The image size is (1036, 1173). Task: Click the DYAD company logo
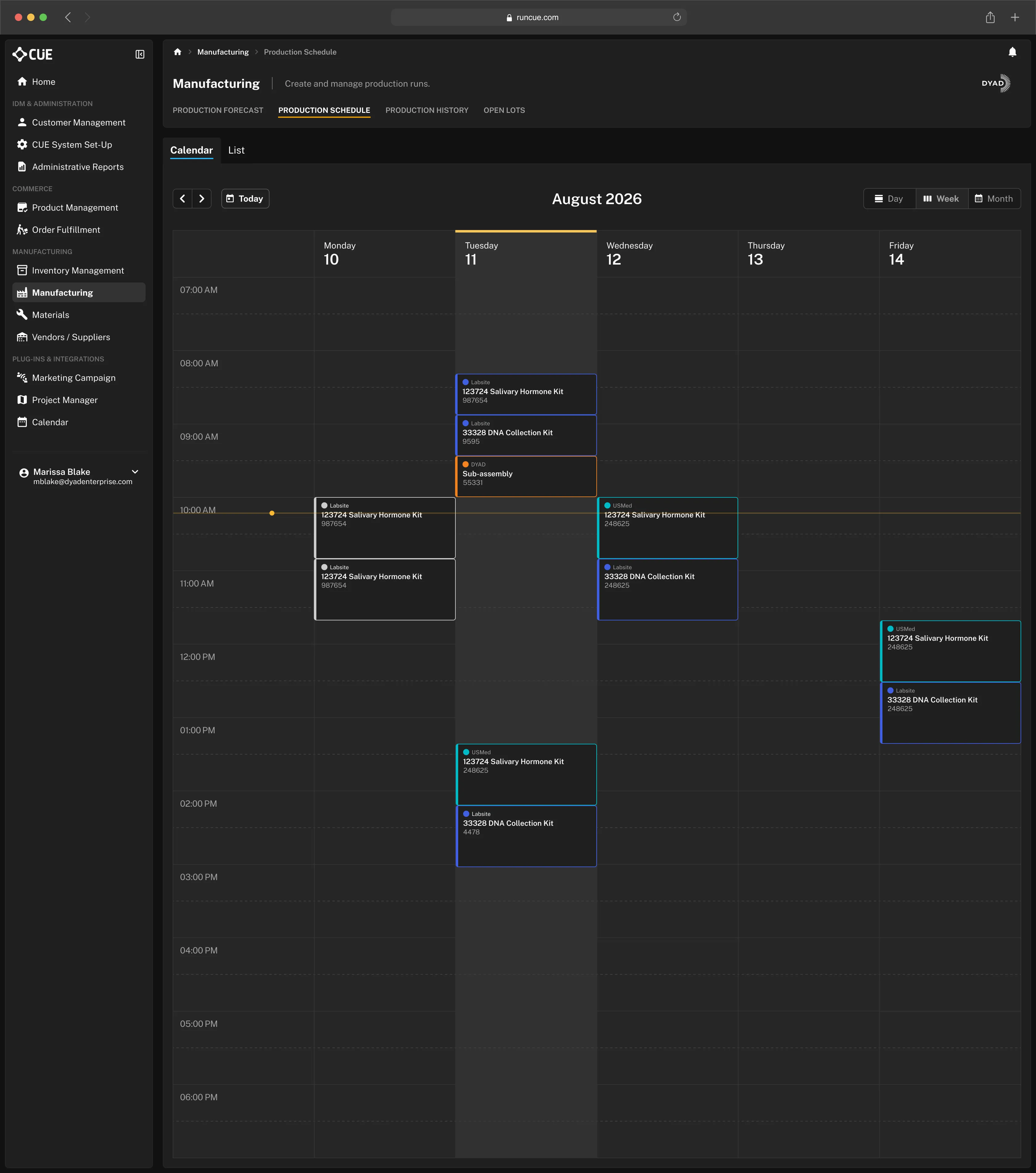(x=996, y=83)
